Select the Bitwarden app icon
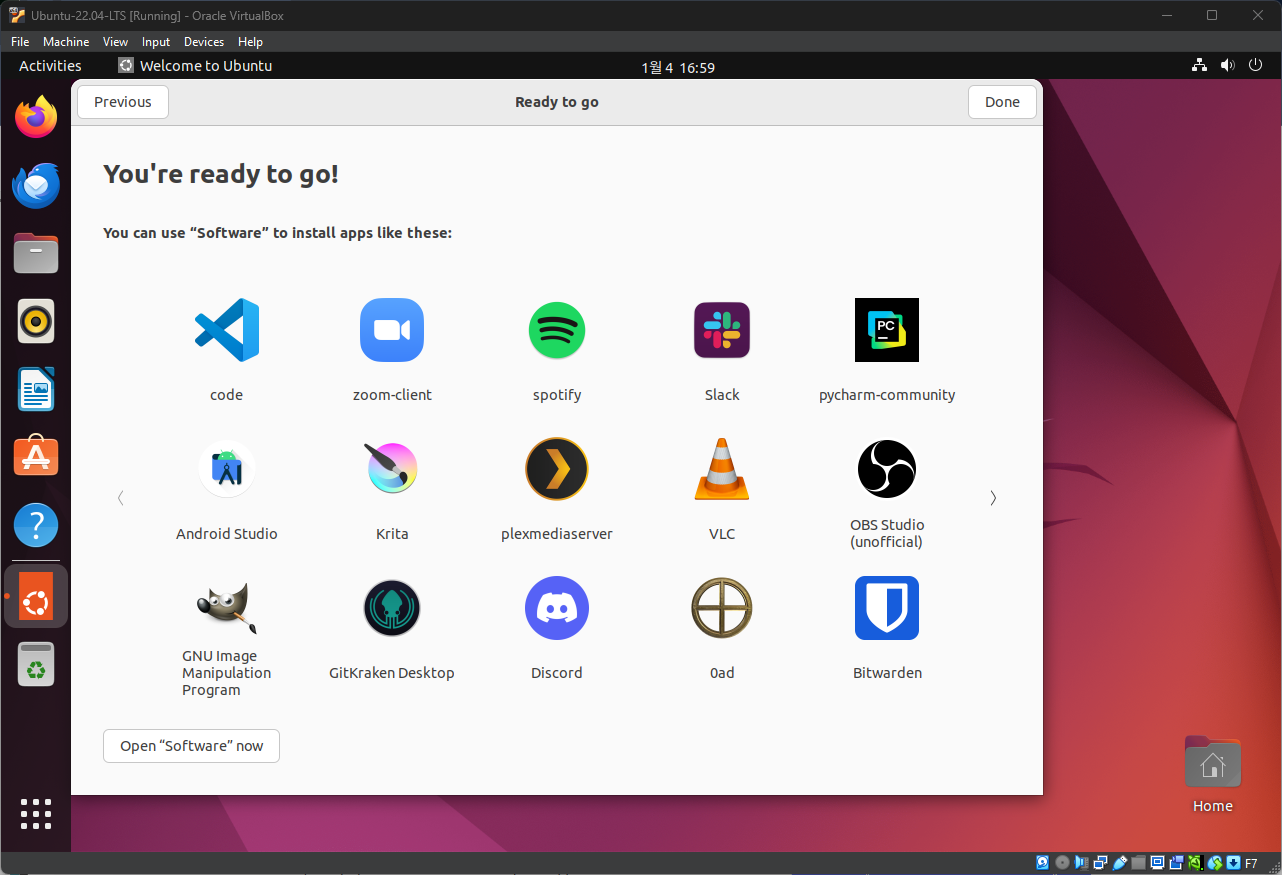1282x875 pixels. [x=887, y=608]
